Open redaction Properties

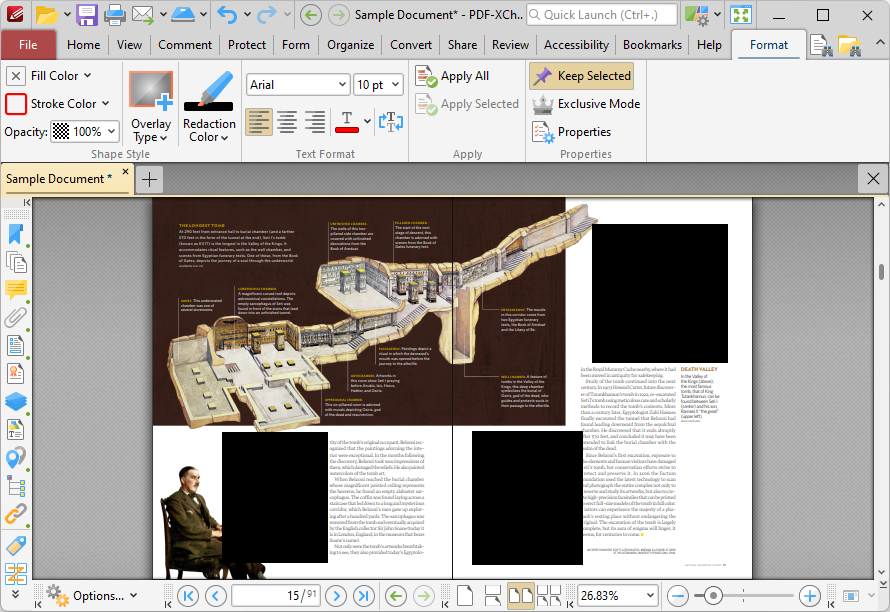pos(572,132)
